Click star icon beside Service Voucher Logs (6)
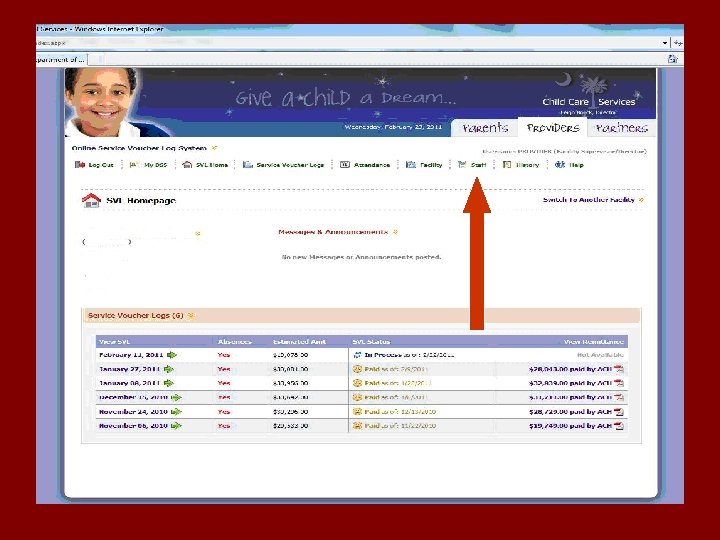720x540 pixels. 191,315
